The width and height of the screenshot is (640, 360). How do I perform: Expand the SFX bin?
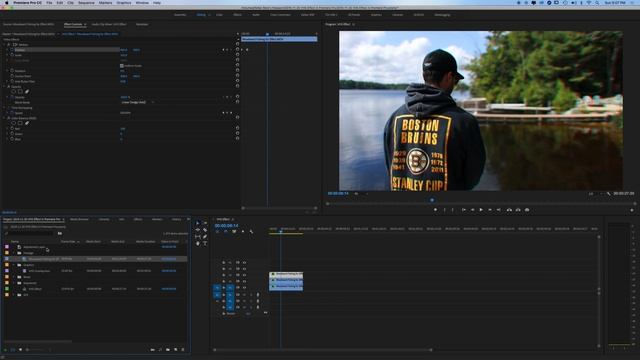coord(14,295)
